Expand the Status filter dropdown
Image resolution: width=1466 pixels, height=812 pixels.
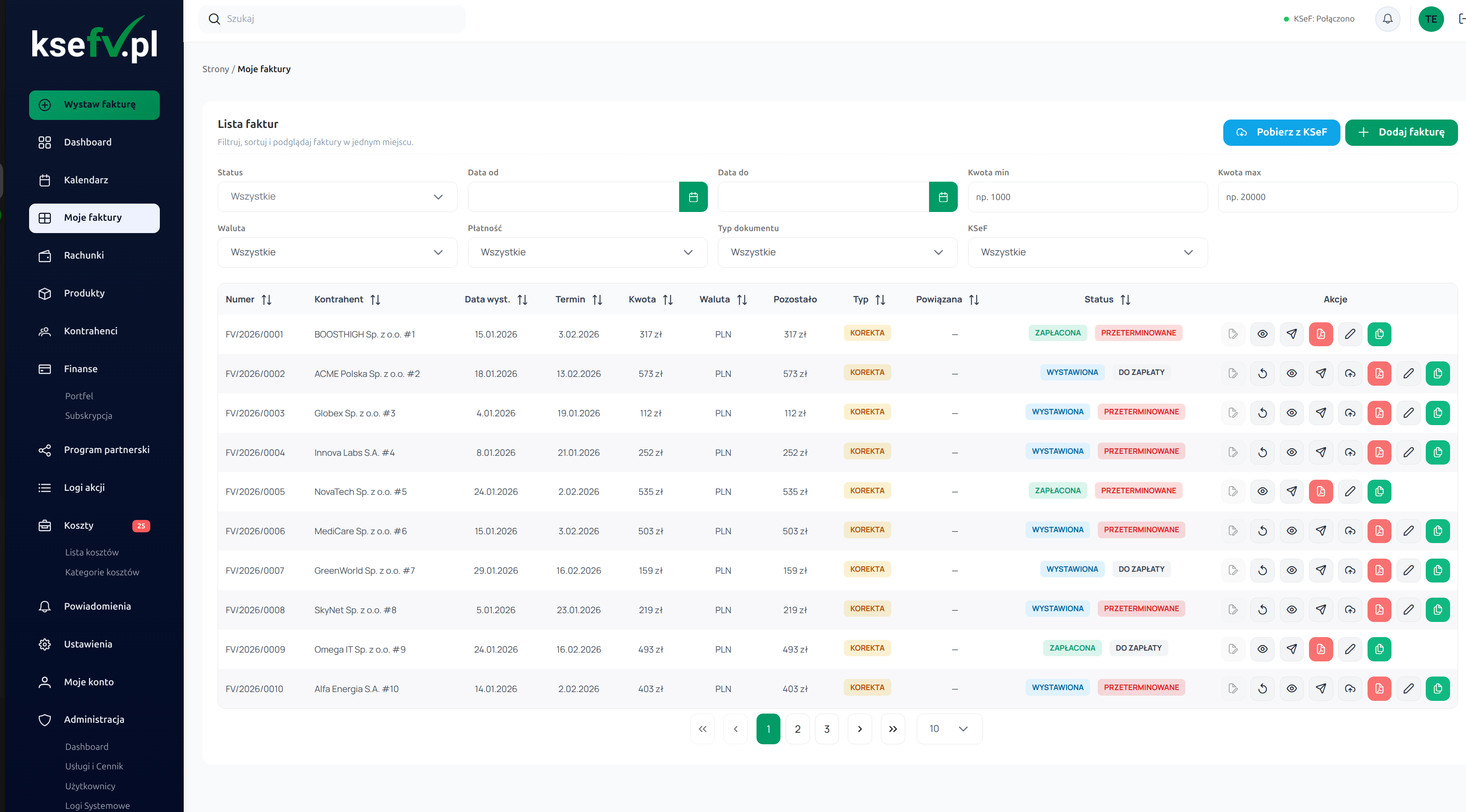pyautogui.click(x=337, y=197)
